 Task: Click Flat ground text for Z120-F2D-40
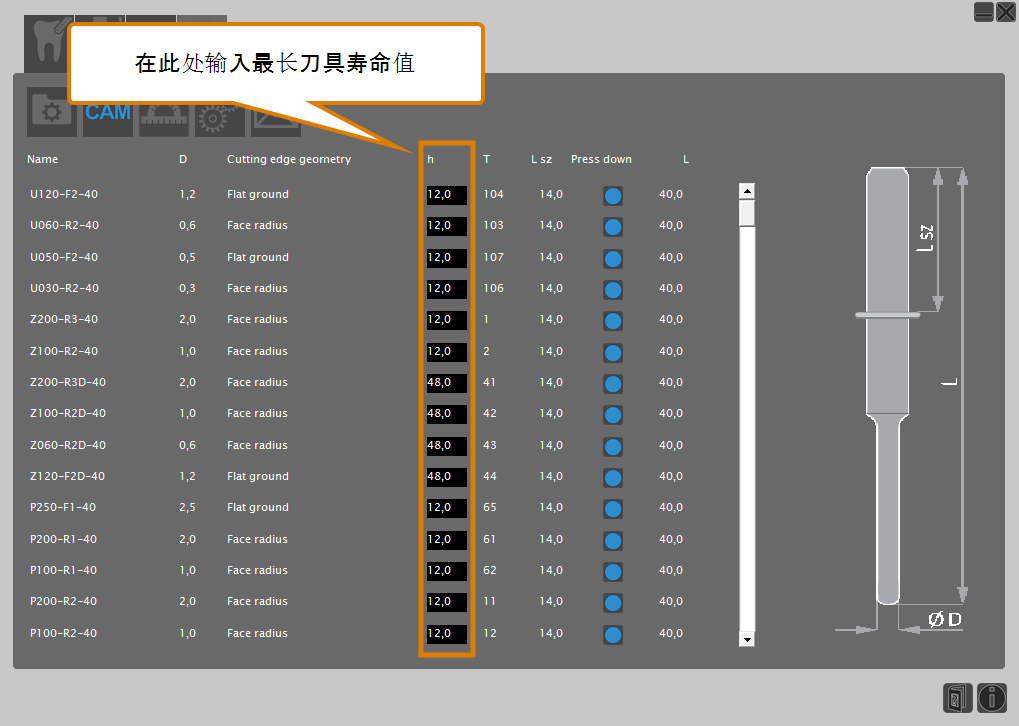tap(257, 476)
